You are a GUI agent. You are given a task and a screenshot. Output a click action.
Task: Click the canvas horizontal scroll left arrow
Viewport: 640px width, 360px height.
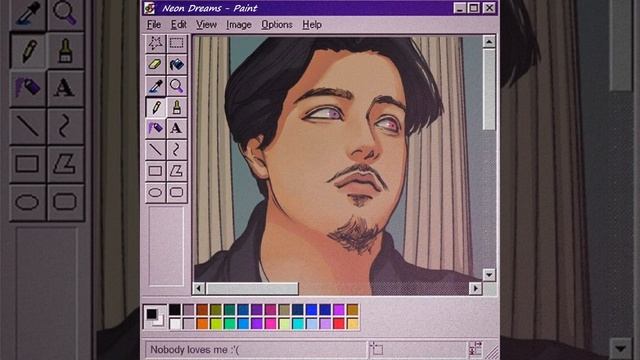point(198,289)
